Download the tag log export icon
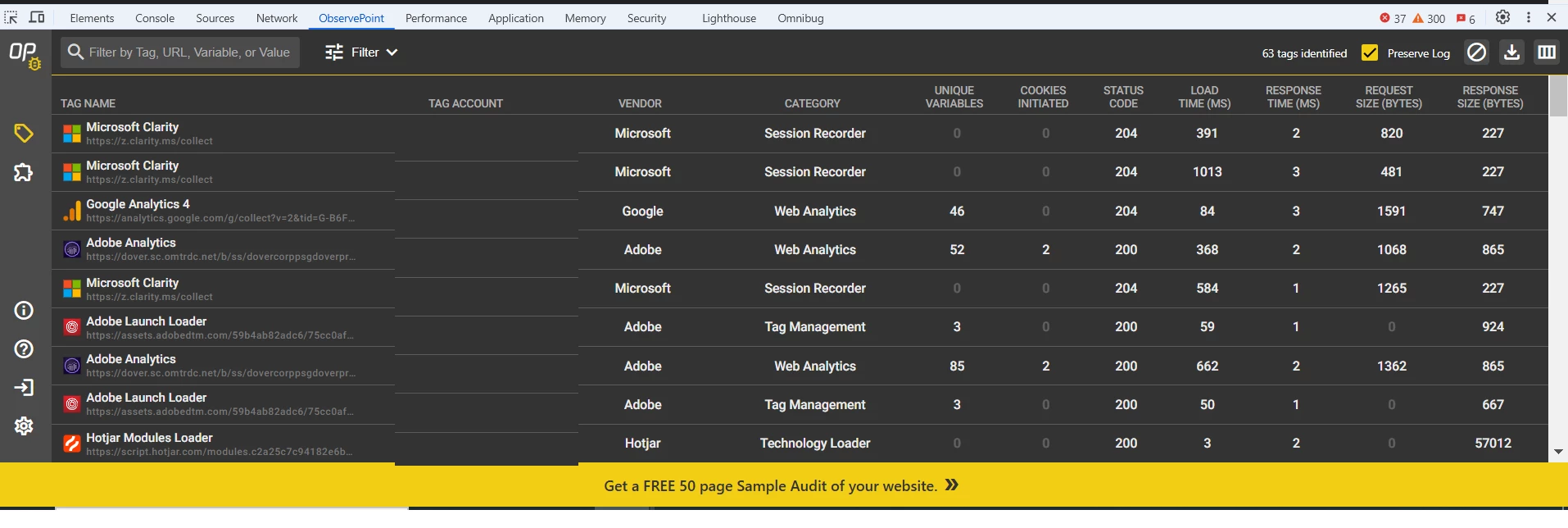1568x528 pixels. point(1511,52)
